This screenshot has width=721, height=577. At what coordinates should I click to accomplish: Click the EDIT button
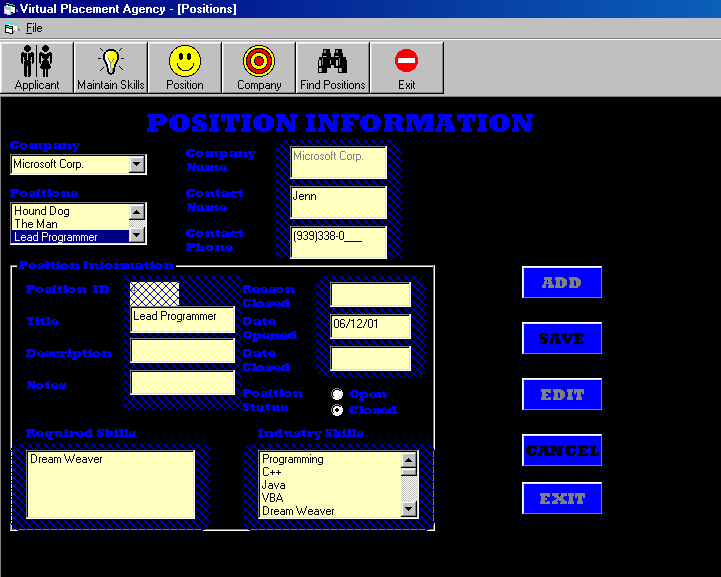click(561, 394)
